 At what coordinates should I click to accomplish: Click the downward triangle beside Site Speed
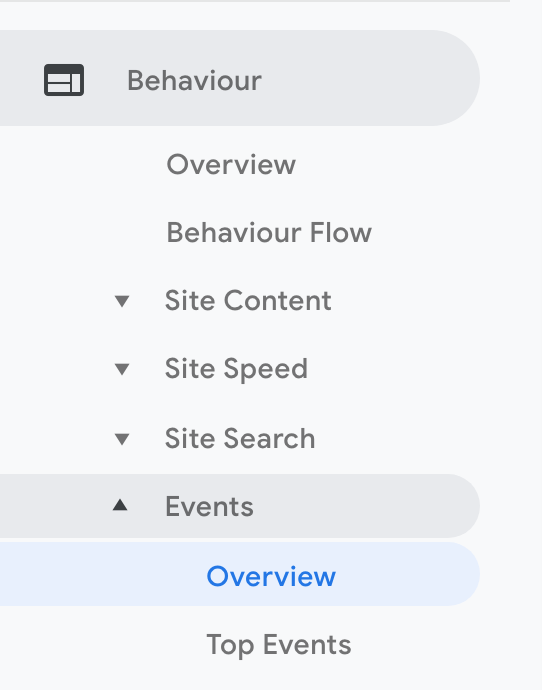121,369
